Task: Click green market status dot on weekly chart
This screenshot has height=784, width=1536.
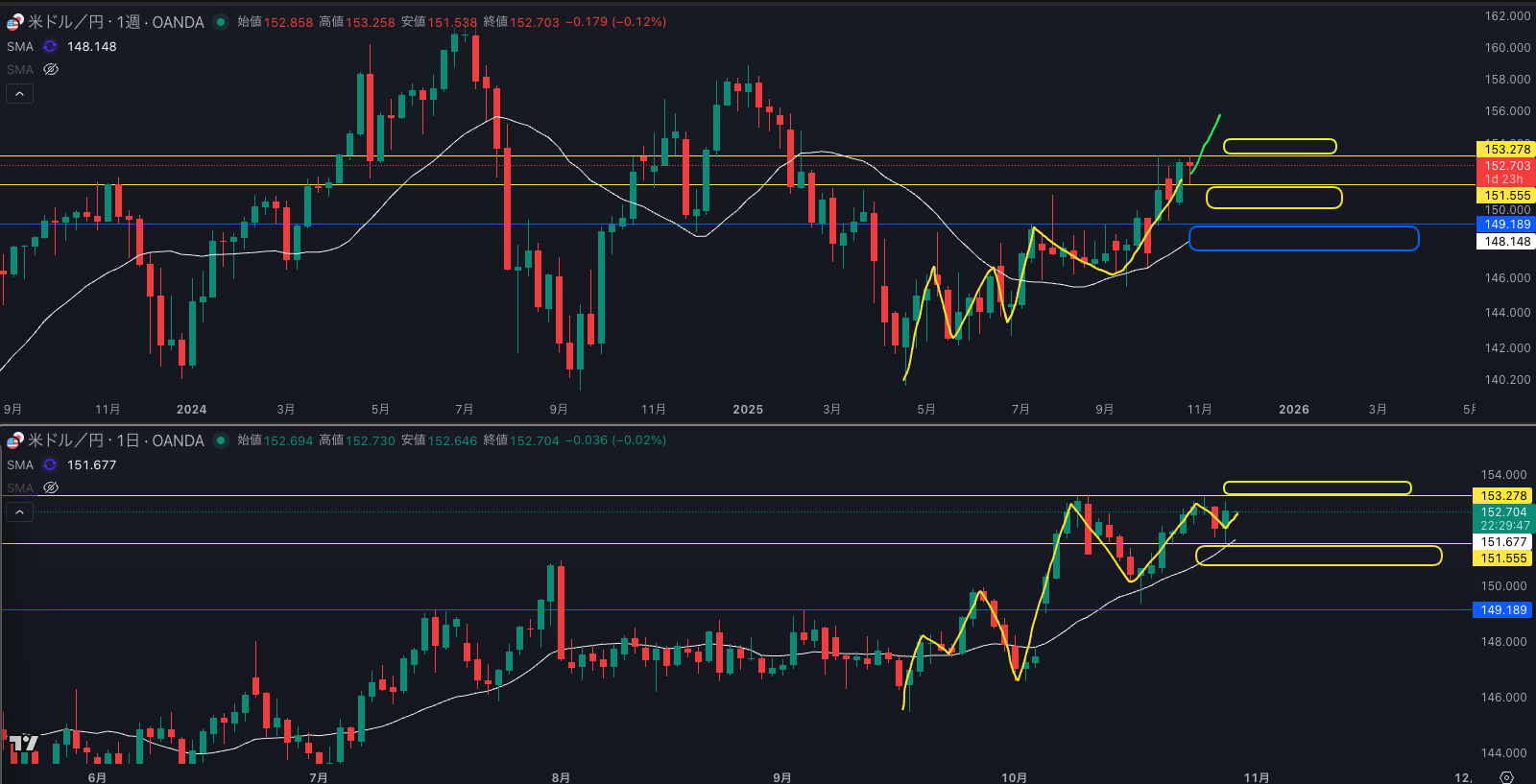Action: 221,22
